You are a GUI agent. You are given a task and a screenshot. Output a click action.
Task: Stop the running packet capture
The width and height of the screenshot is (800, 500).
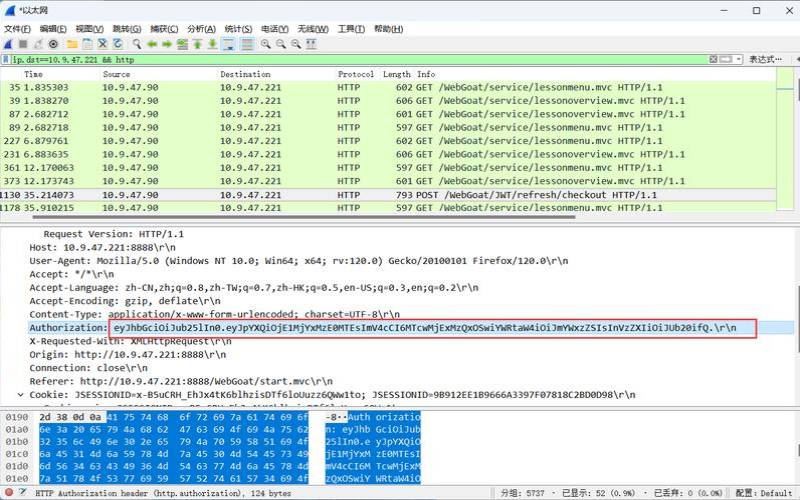(24, 44)
